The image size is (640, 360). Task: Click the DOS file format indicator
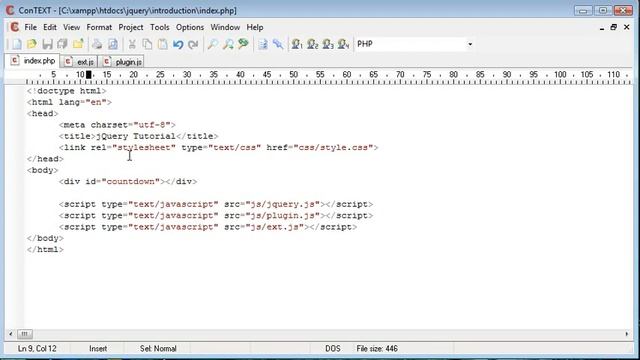coord(333,349)
